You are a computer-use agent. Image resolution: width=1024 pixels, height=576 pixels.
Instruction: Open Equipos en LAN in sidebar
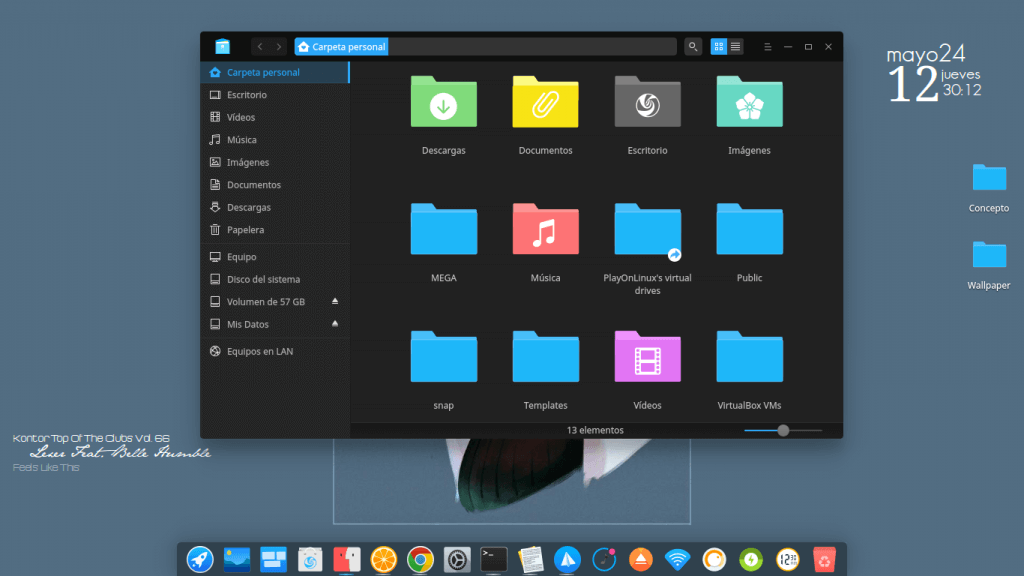click(259, 352)
